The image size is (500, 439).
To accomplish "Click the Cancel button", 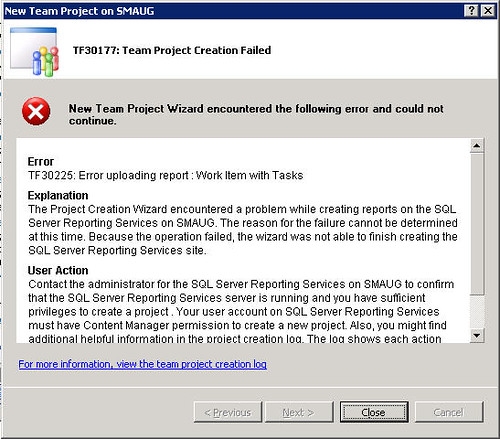I will coord(449,412).
